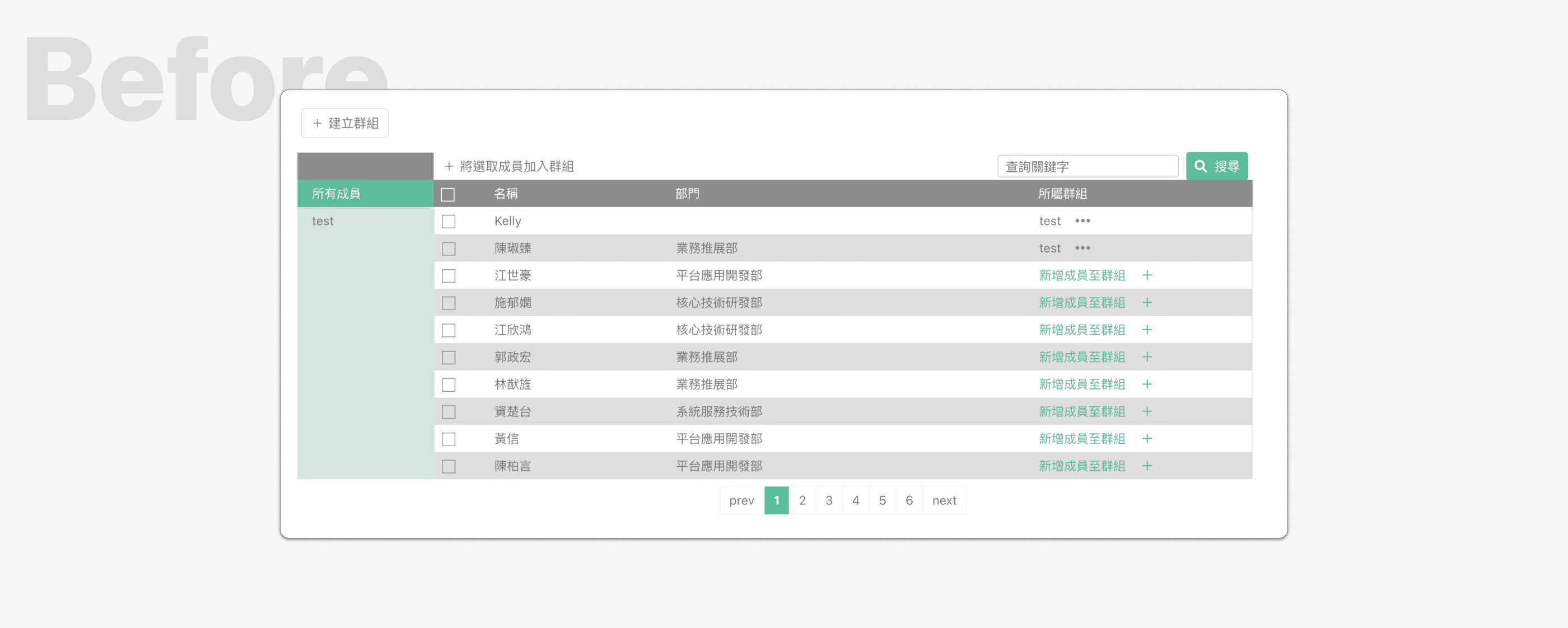Click the plus icon in 資楚台's row
The height and width of the screenshot is (628, 1568).
point(1147,411)
